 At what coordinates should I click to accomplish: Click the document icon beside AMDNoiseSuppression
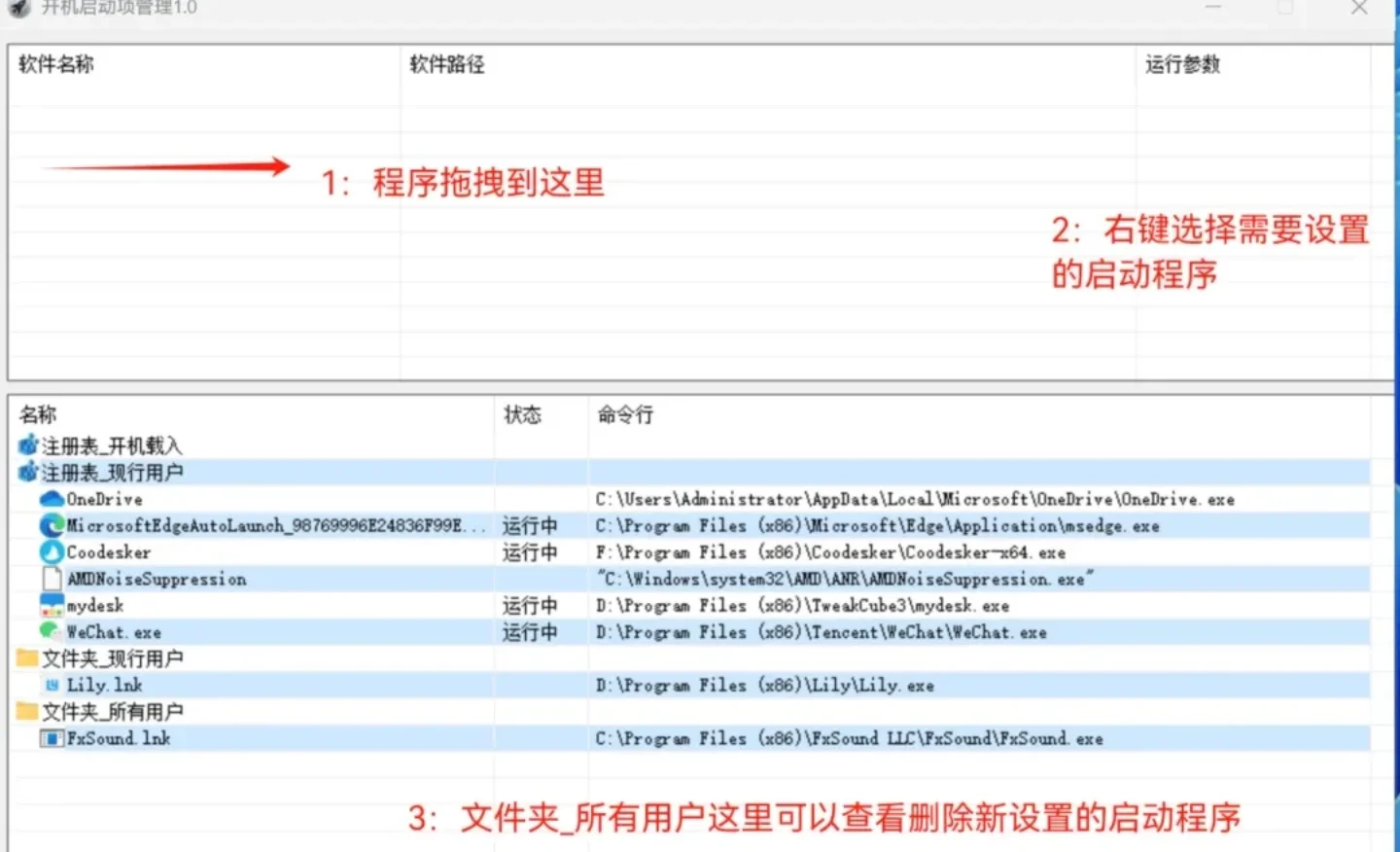52,578
